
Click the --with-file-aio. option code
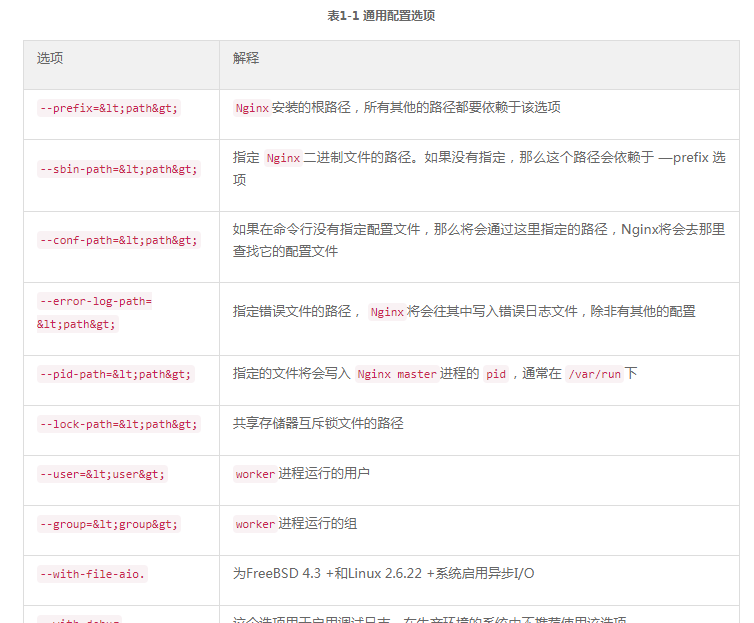tap(92, 574)
